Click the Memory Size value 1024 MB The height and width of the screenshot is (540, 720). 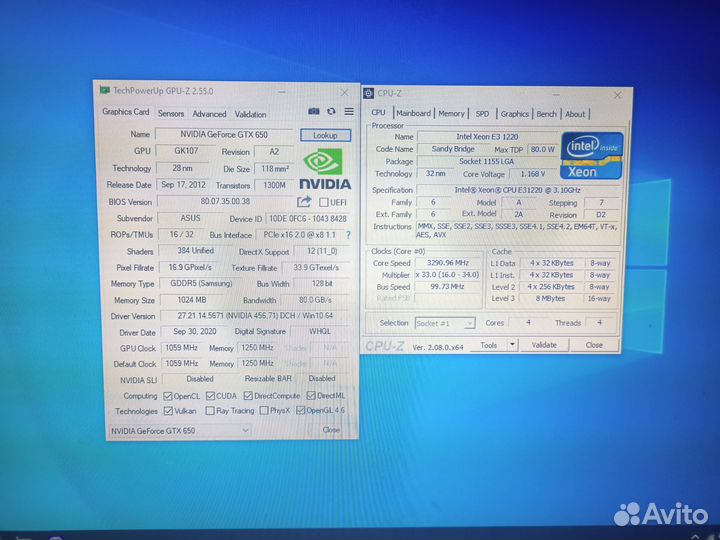[x=192, y=300]
